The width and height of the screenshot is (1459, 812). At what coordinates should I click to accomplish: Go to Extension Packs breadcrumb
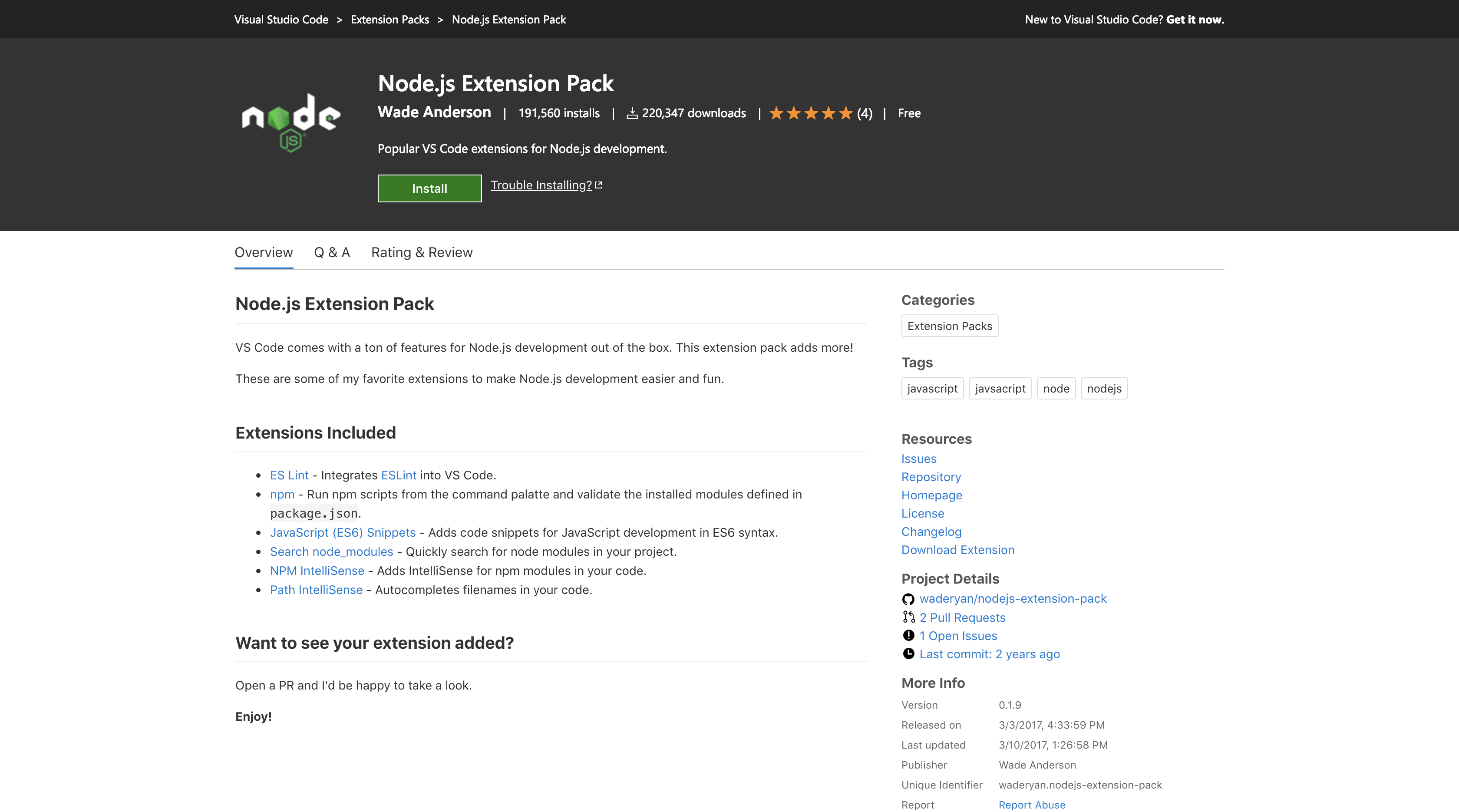[x=390, y=19]
